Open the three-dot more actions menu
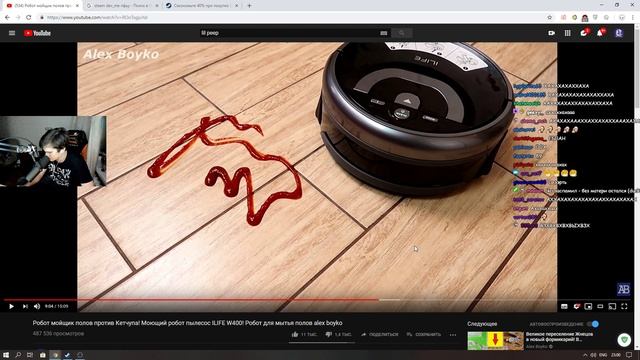The width and height of the screenshot is (640, 360). tap(453, 335)
